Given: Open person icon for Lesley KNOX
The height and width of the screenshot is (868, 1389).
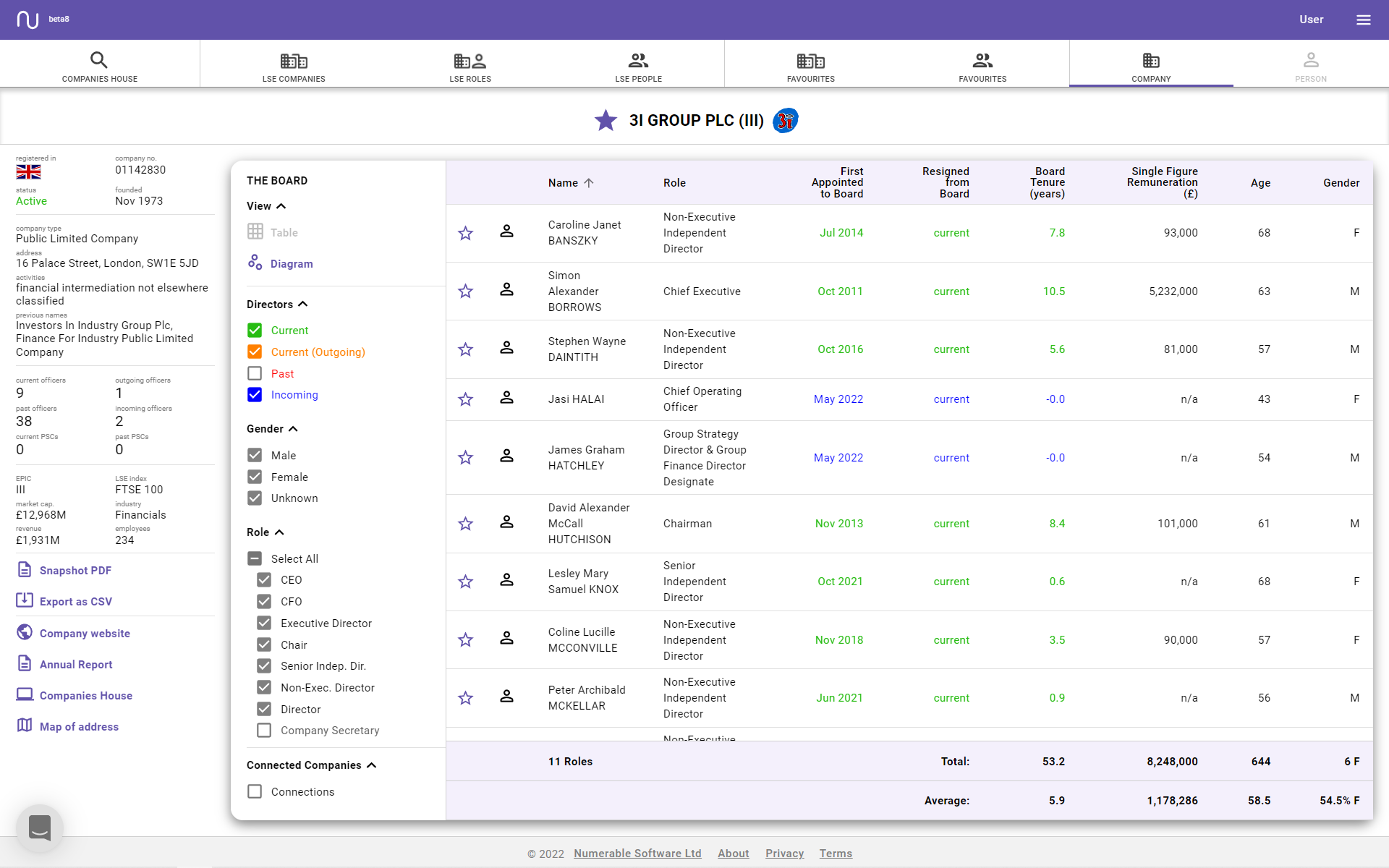Looking at the screenshot, I should 506,580.
